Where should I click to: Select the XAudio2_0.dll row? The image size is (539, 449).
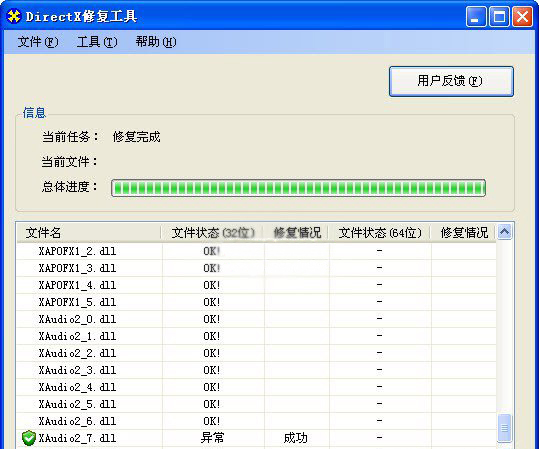pyautogui.click(x=256, y=319)
